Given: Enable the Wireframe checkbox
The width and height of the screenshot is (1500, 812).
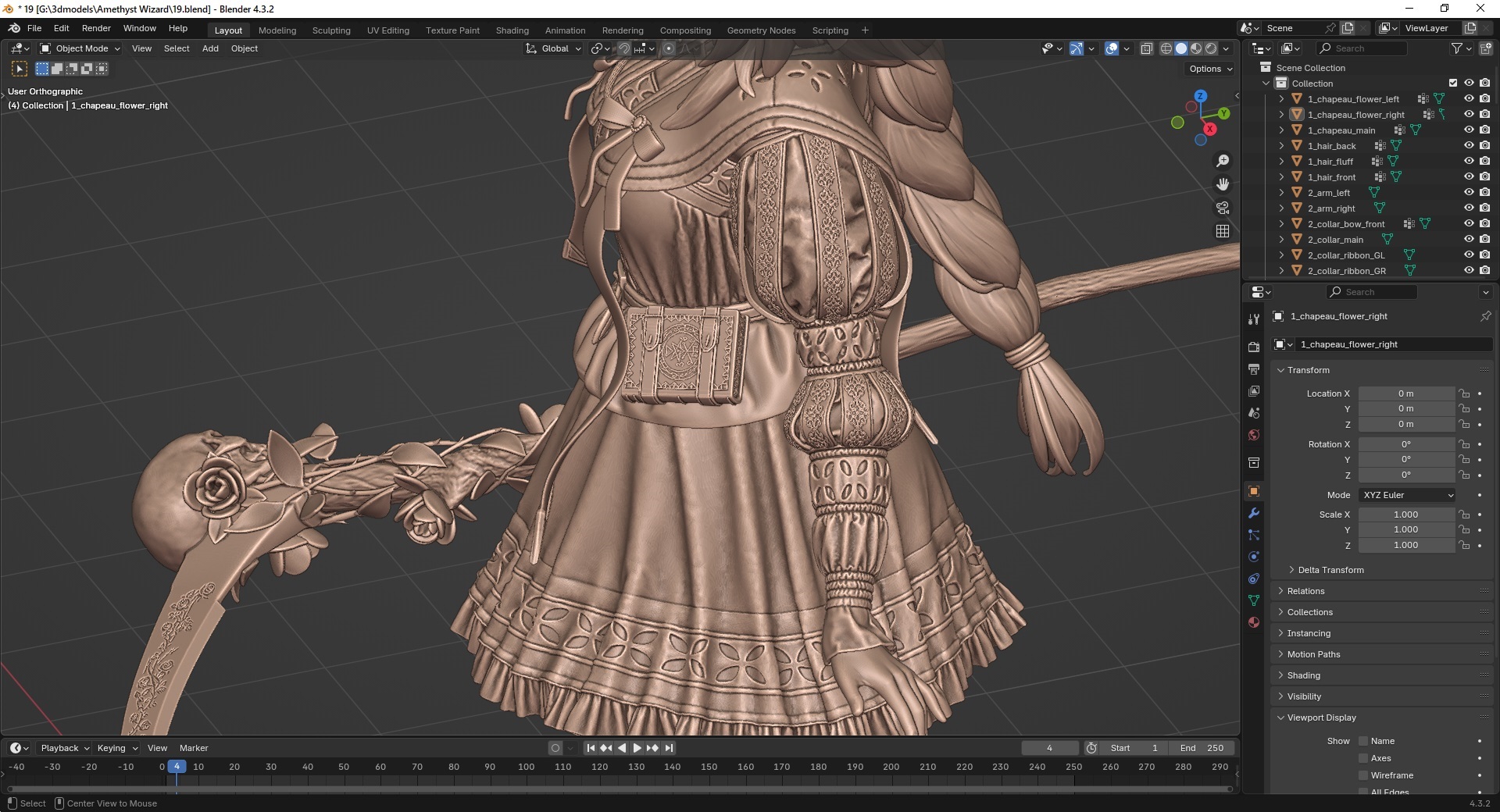Looking at the screenshot, I should (1363, 775).
